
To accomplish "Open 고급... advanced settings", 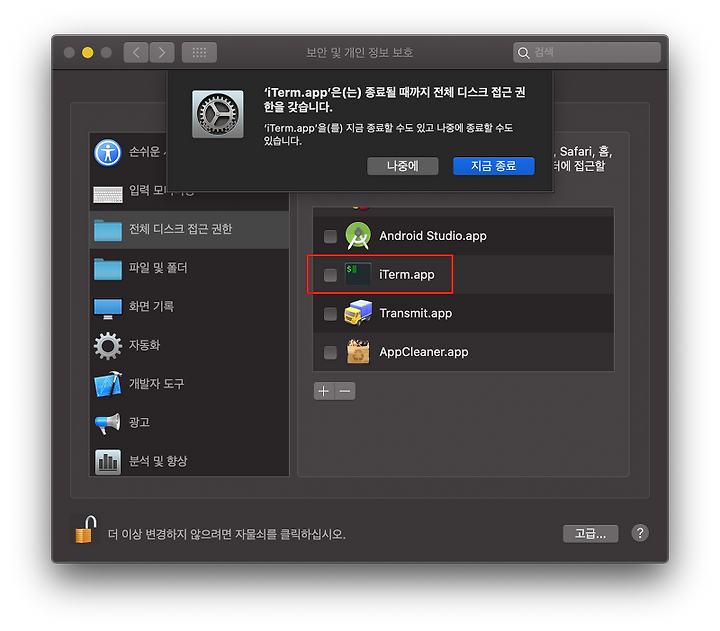I will 591,534.
